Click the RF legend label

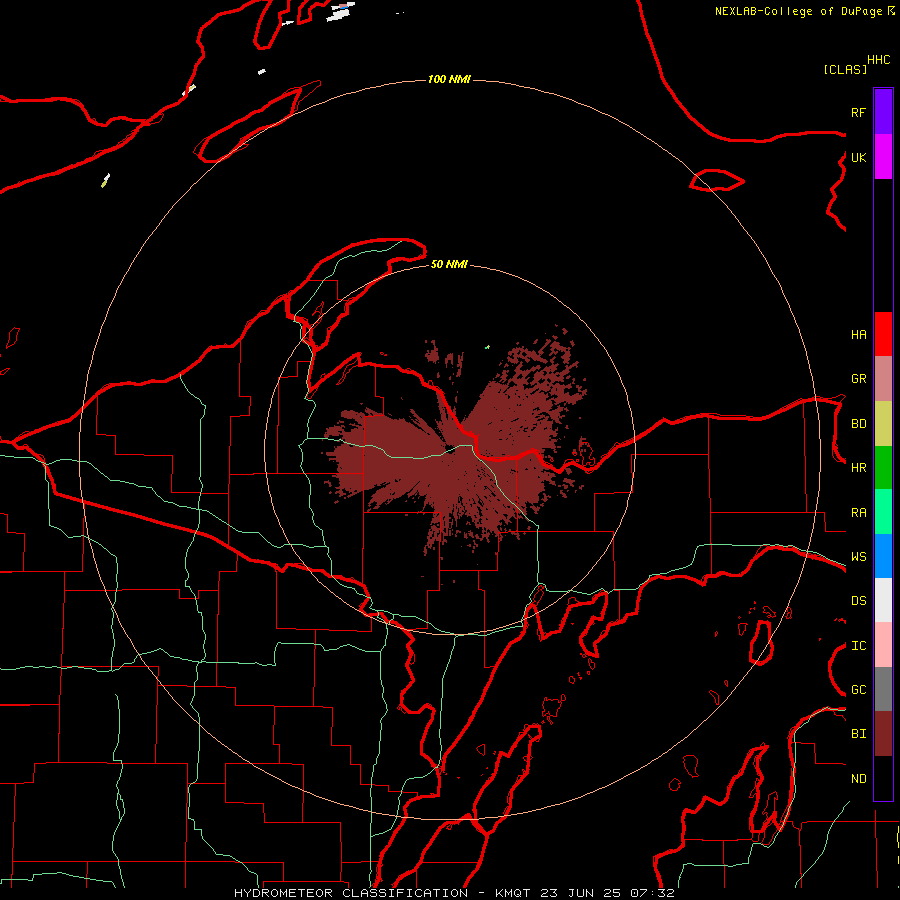coord(858,112)
